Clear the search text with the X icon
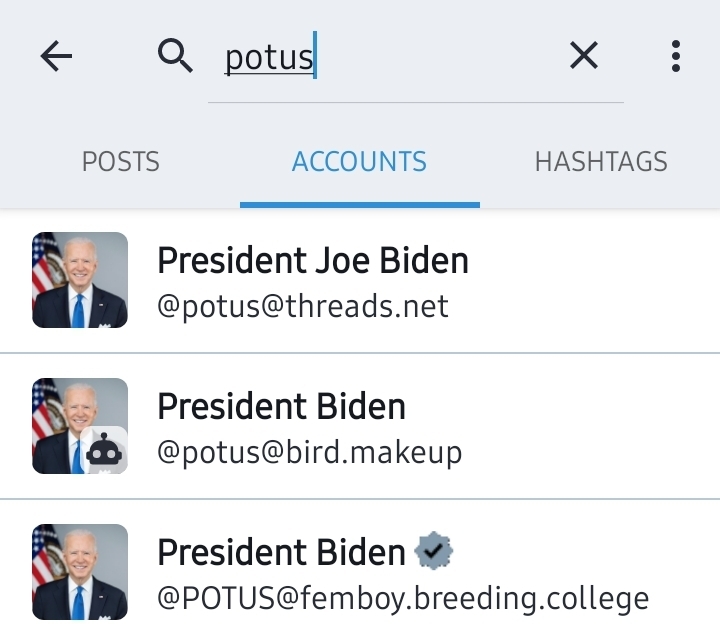720x635 pixels. pyautogui.click(x=584, y=56)
